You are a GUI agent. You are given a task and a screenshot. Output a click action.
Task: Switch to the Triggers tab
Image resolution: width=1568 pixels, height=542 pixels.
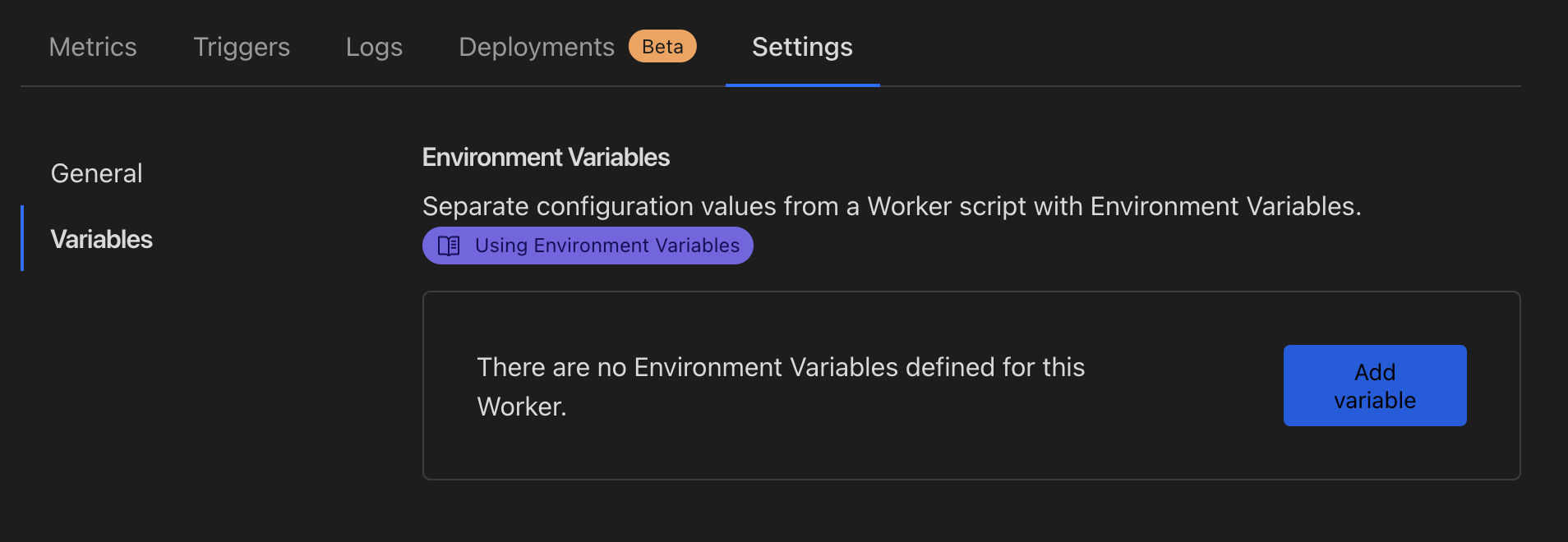[x=242, y=47]
